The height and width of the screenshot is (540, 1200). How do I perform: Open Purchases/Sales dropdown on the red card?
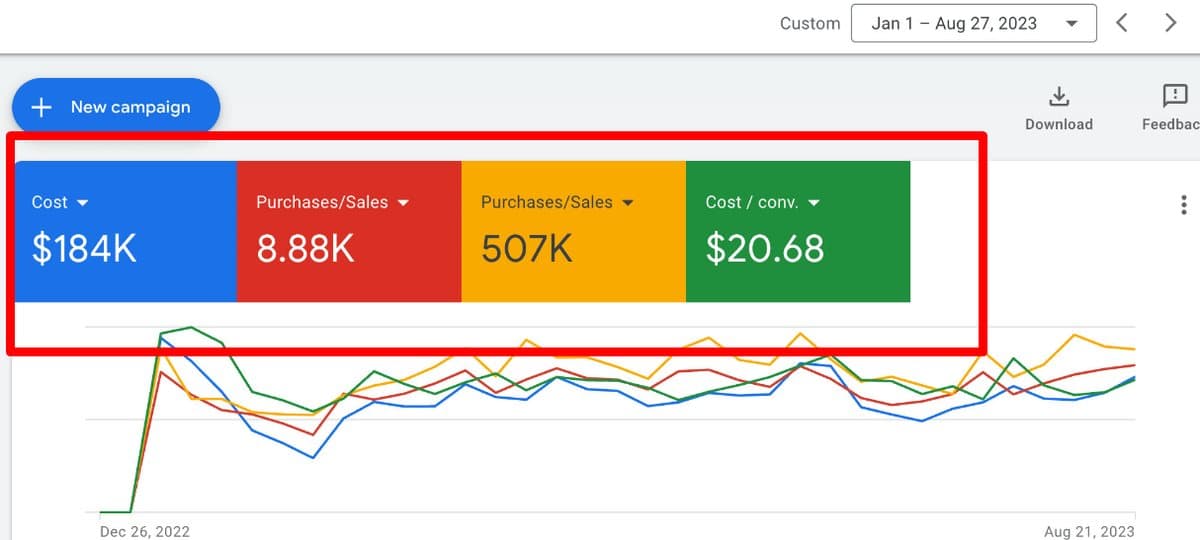click(333, 202)
